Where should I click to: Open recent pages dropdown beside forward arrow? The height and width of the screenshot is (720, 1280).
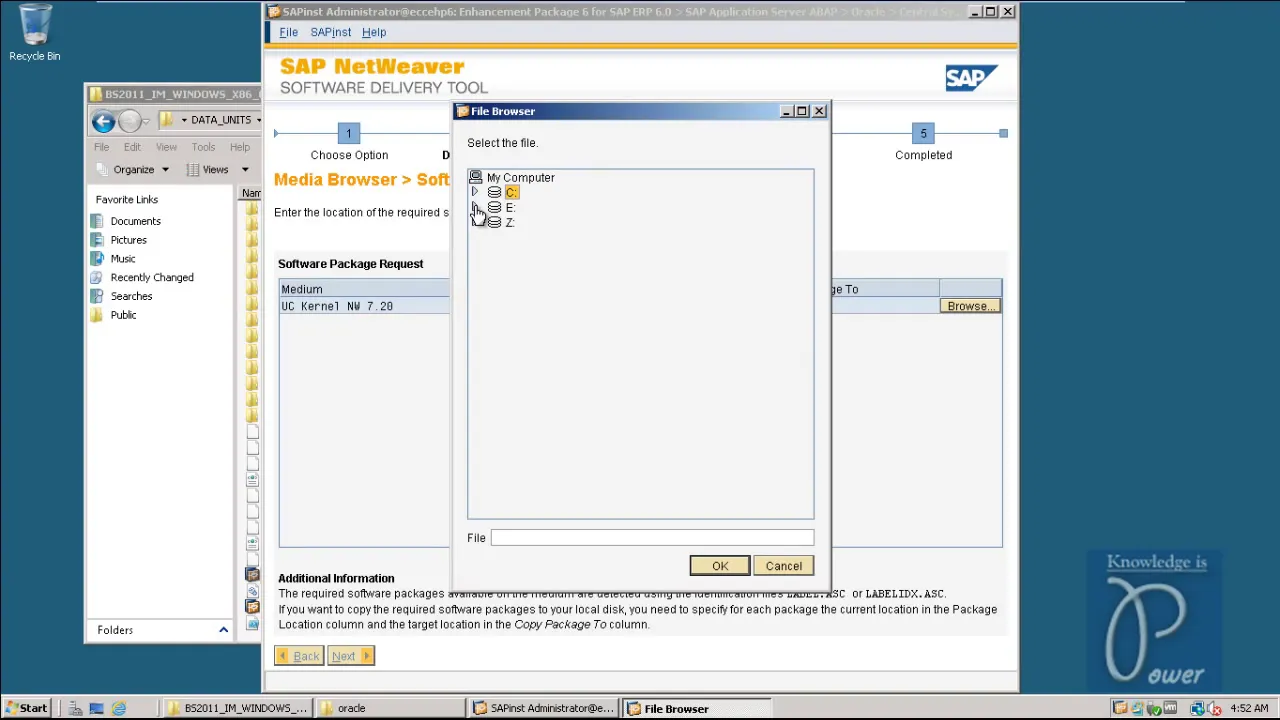[x=147, y=121]
